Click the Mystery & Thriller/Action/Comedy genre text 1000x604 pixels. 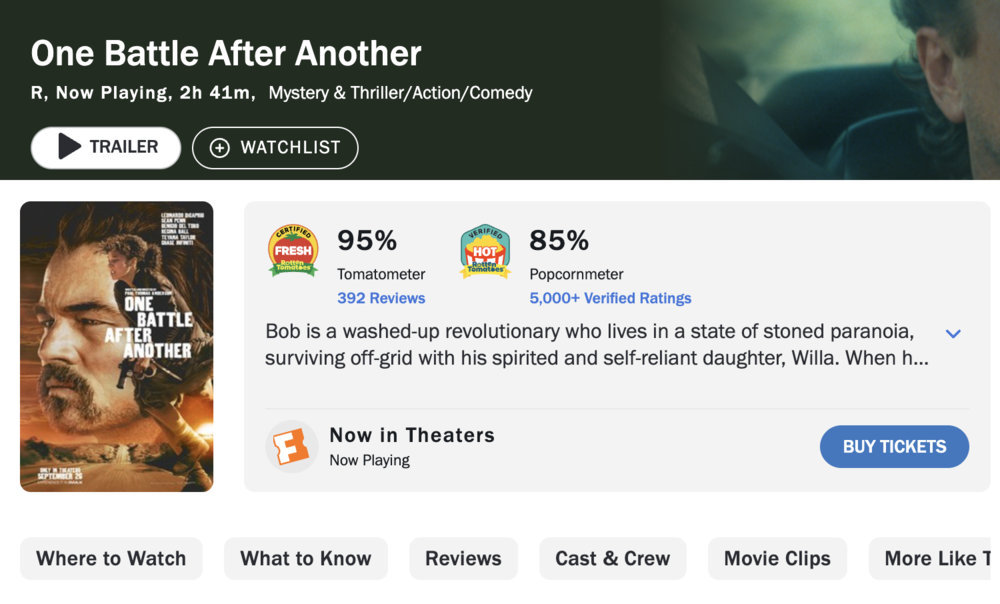click(x=400, y=93)
